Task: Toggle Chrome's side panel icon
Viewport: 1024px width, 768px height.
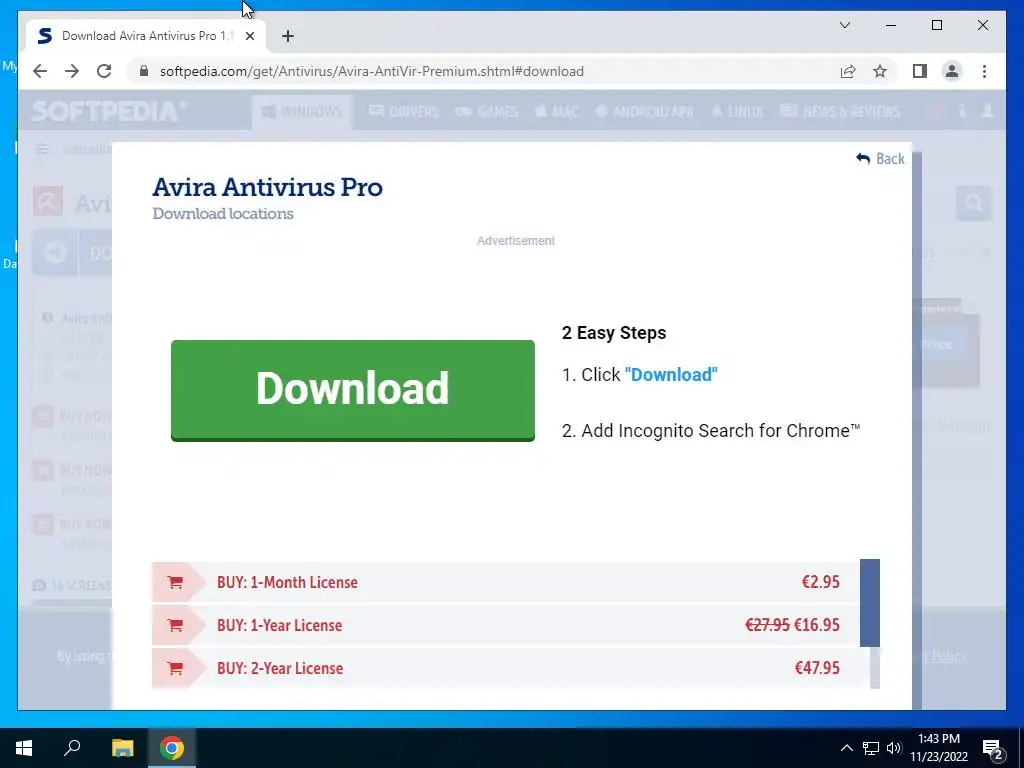Action: click(920, 71)
